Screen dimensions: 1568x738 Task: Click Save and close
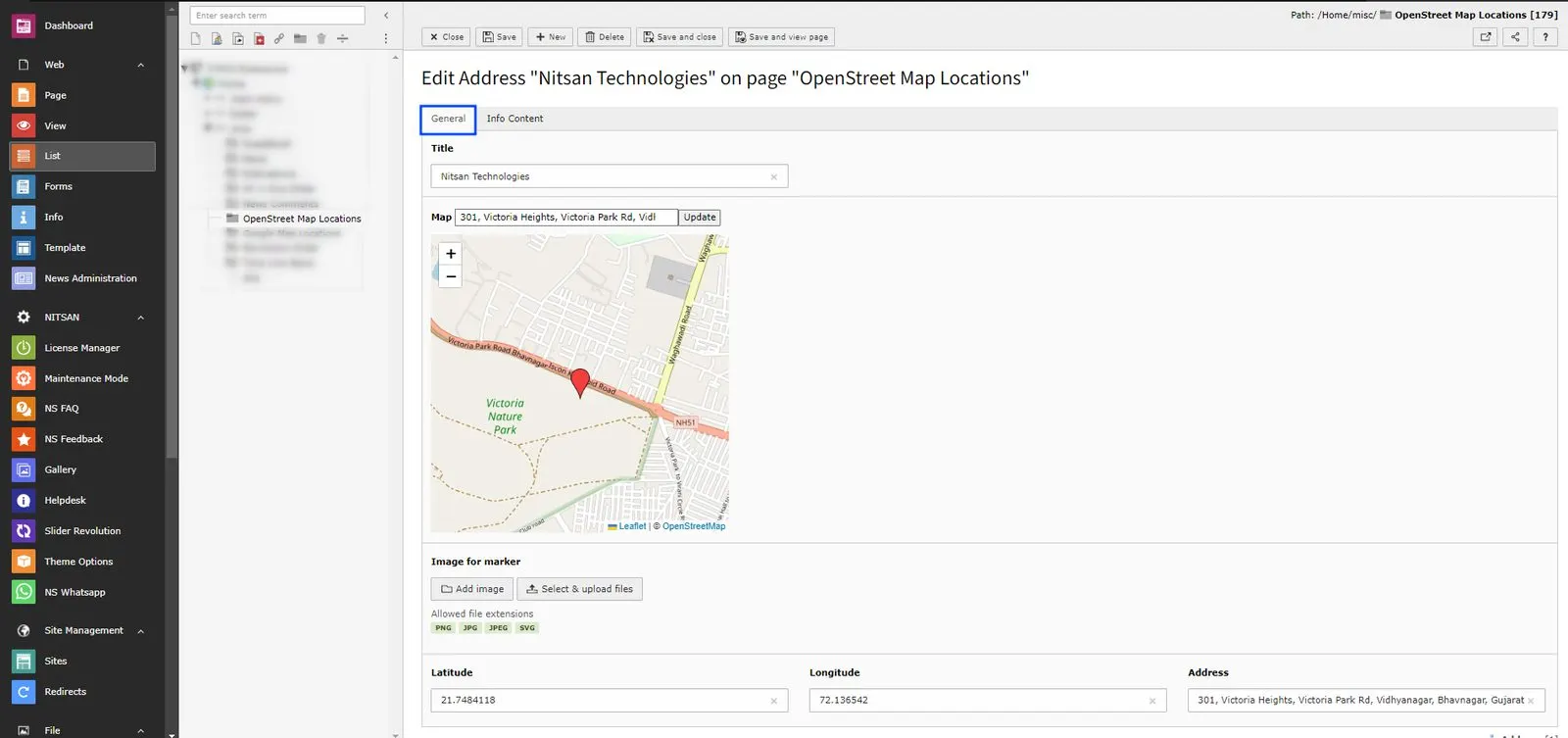679,37
